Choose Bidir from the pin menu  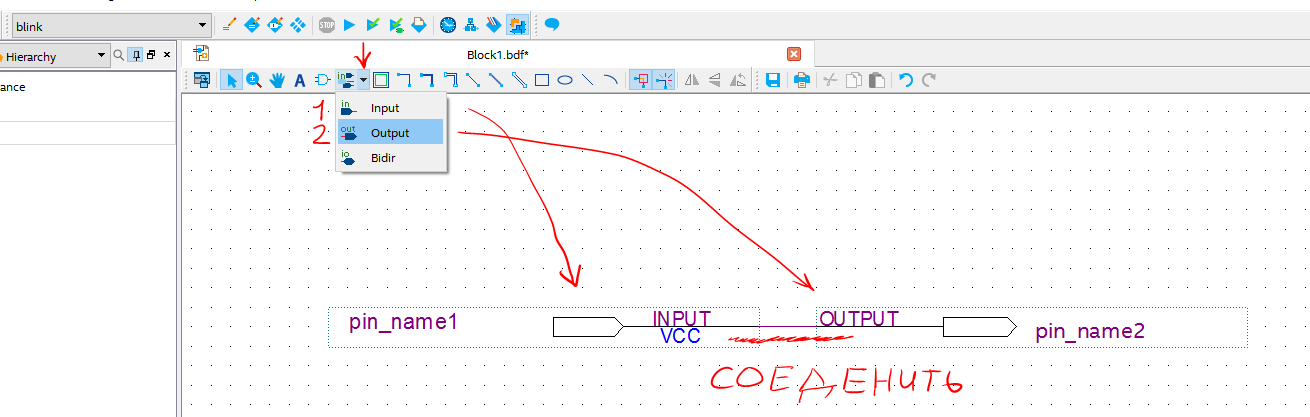(390, 158)
